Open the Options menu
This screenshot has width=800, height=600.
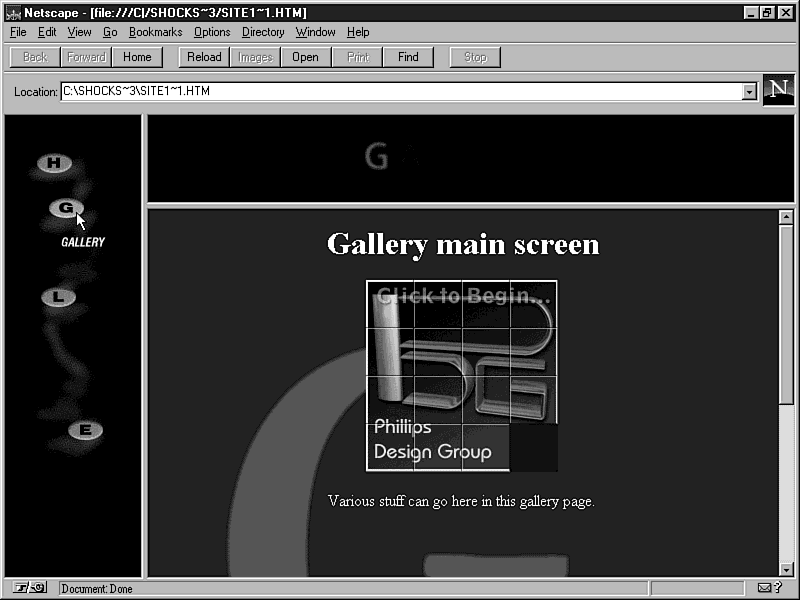[x=212, y=32]
